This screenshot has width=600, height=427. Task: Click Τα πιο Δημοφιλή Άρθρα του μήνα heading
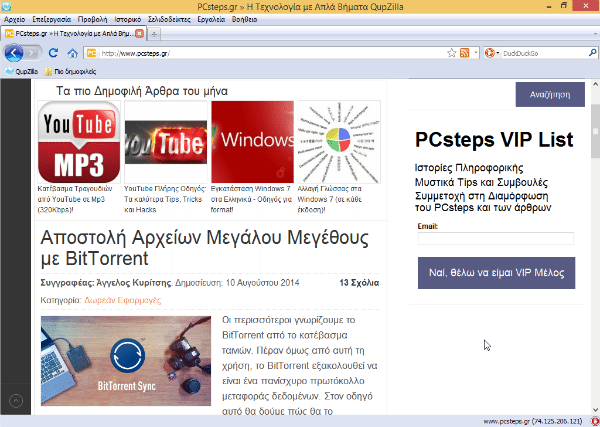coord(142,91)
